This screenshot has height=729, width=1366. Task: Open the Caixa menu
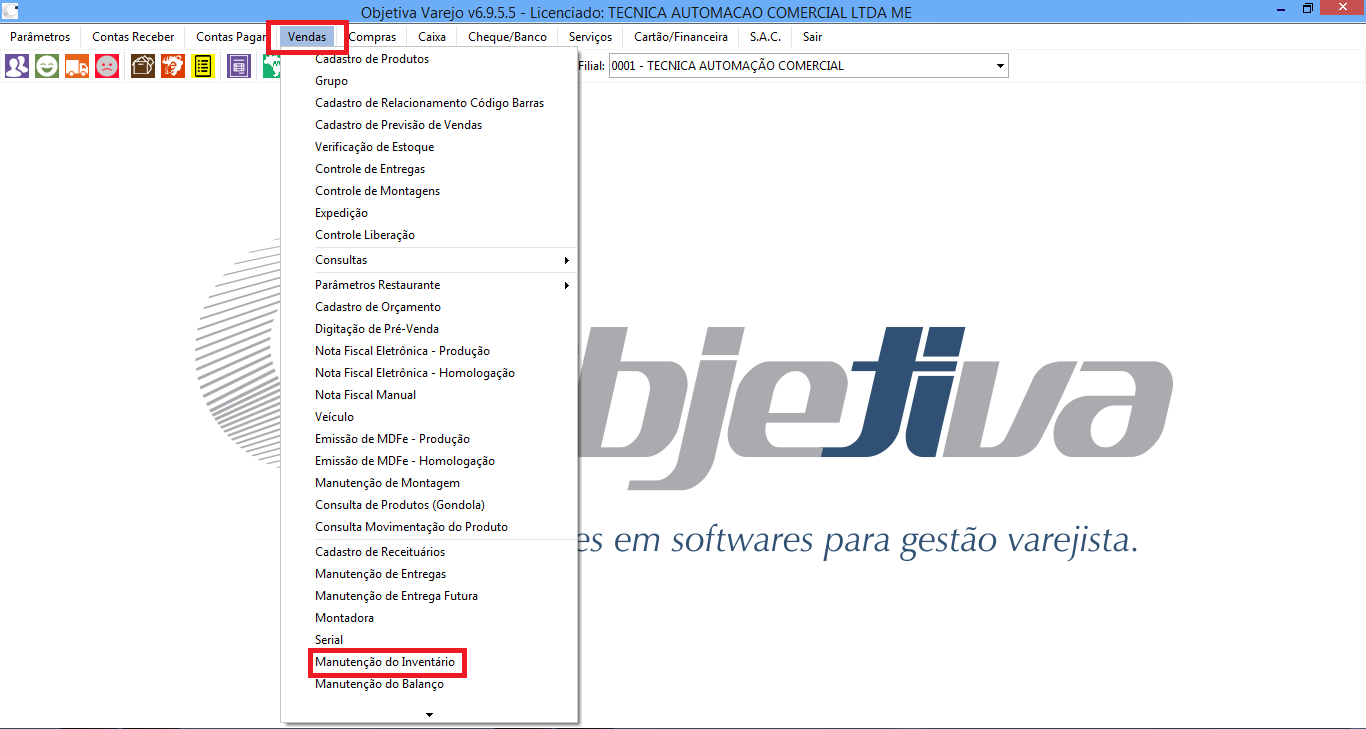[x=432, y=37]
